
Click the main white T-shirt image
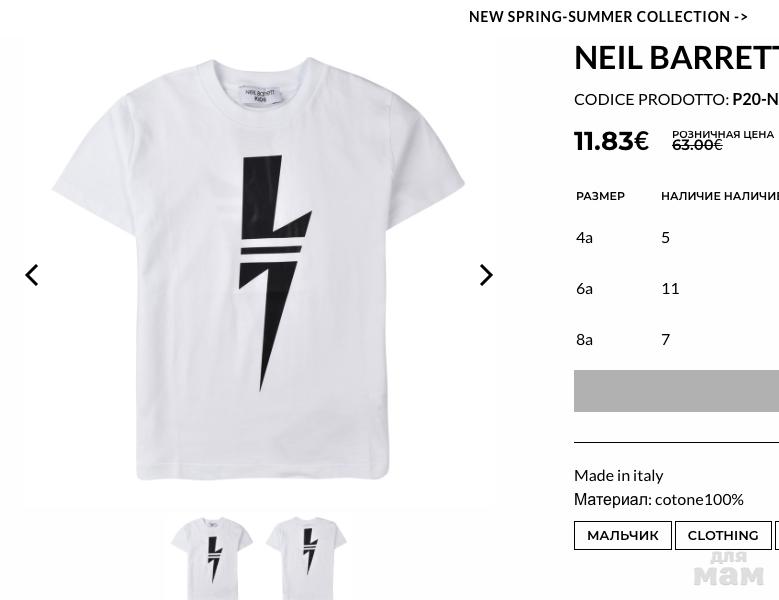click(x=260, y=270)
